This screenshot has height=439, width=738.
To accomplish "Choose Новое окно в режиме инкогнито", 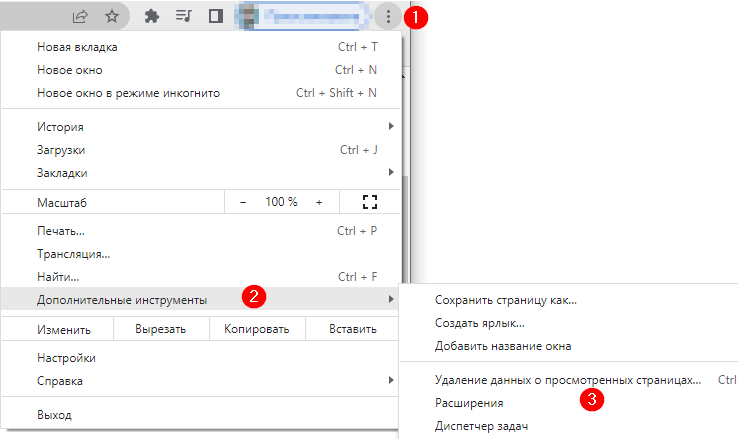I will pyautogui.click(x=128, y=93).
